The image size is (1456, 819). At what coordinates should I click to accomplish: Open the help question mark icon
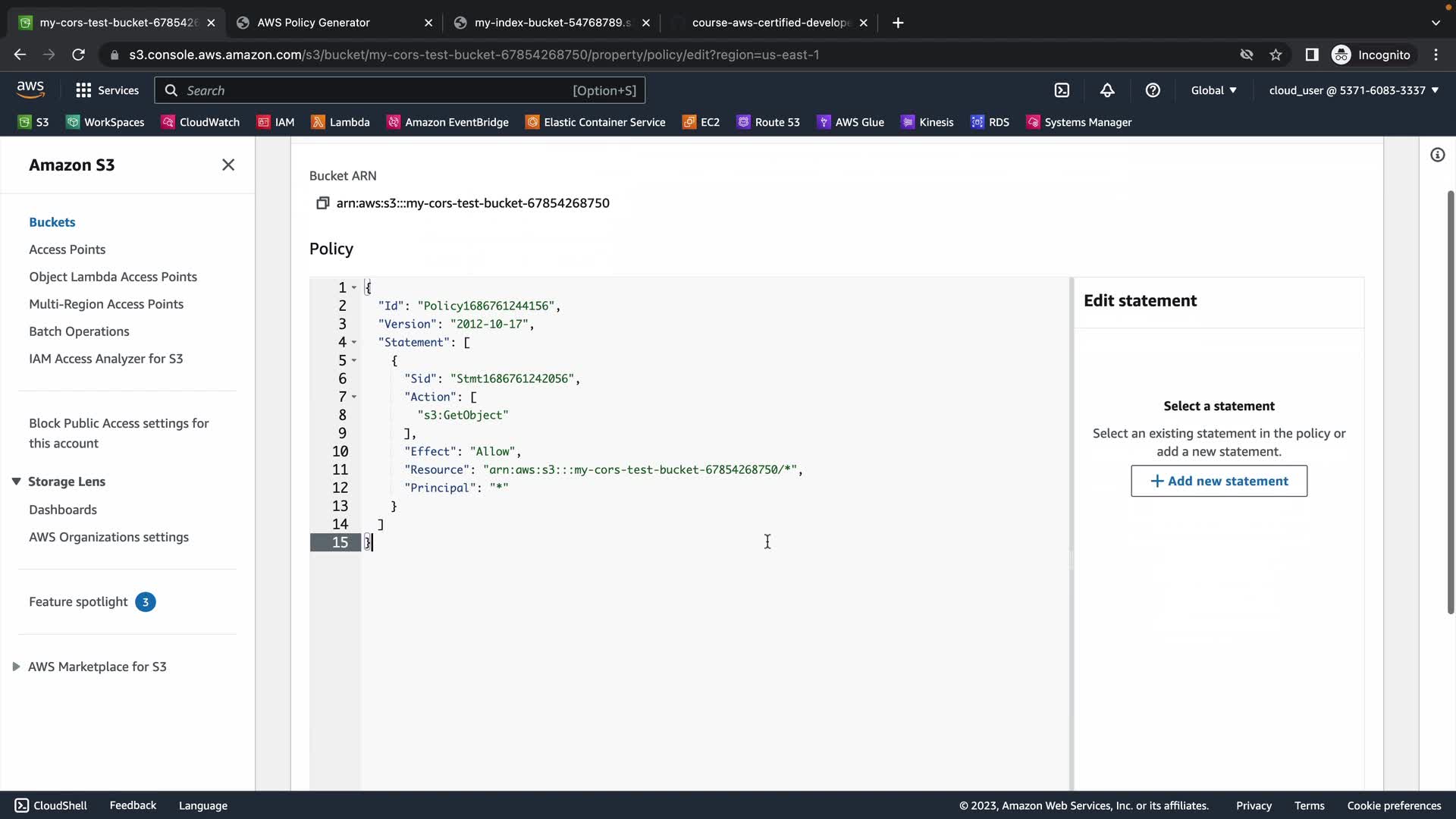point(1153,90)
